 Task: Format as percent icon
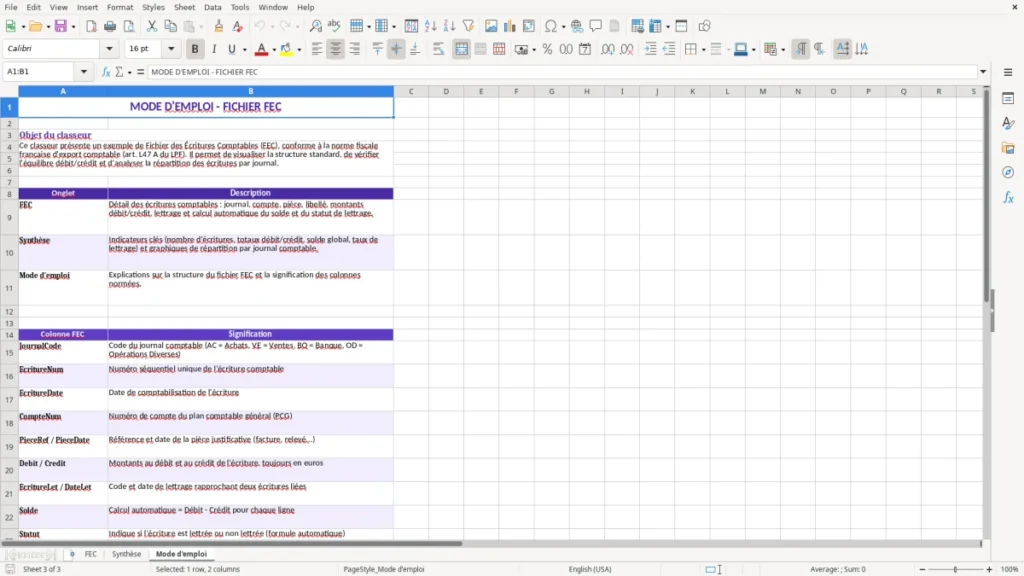coord(547,49)
